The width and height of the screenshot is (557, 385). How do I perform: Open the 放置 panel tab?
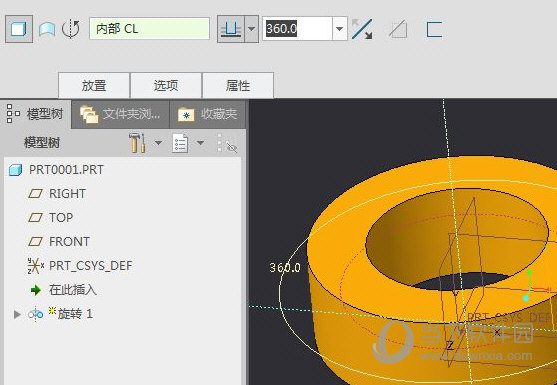click(x=94, y=85)
